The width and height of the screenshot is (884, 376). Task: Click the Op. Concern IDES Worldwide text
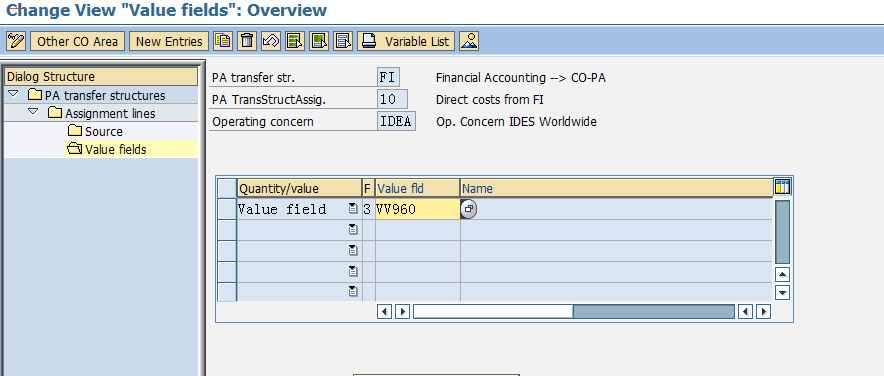coord(516,121)
